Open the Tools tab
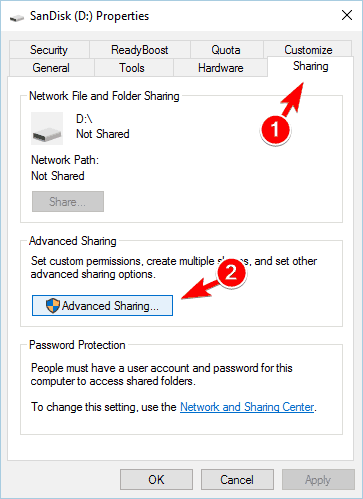Image resolution: width=363 pixels, height=499 pixels. tap(132, 68)
